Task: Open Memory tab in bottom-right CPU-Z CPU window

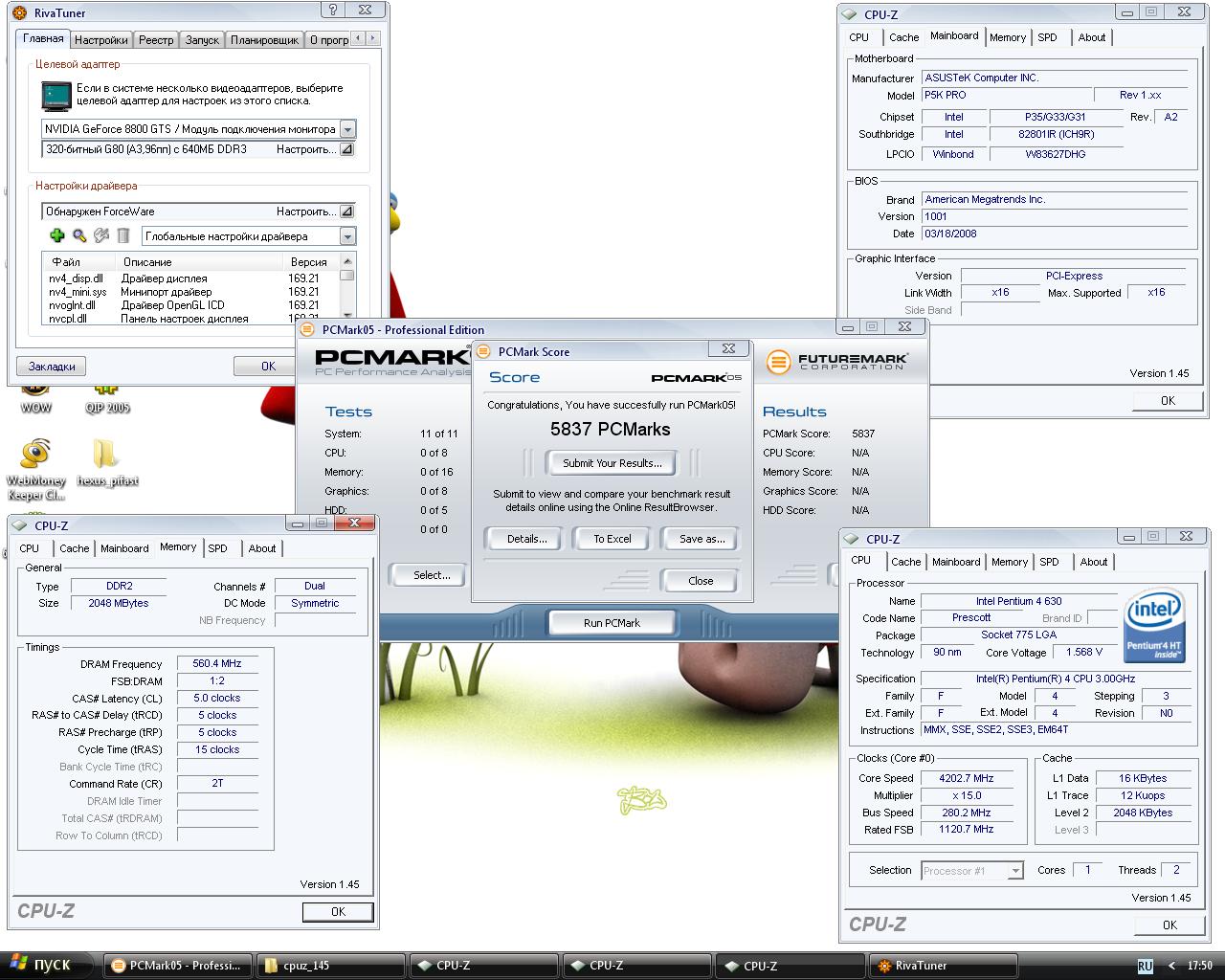Action: [x=1010, y=562]
